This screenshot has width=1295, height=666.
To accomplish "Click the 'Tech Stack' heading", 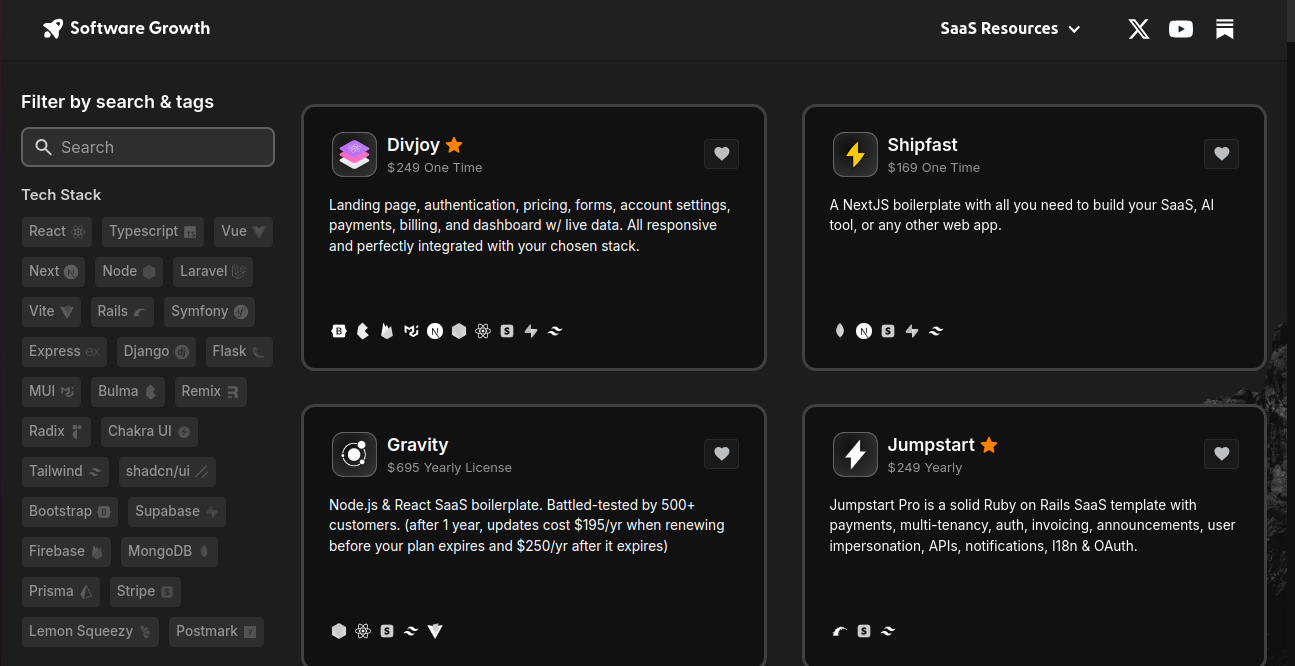I will tap(61, 195).
